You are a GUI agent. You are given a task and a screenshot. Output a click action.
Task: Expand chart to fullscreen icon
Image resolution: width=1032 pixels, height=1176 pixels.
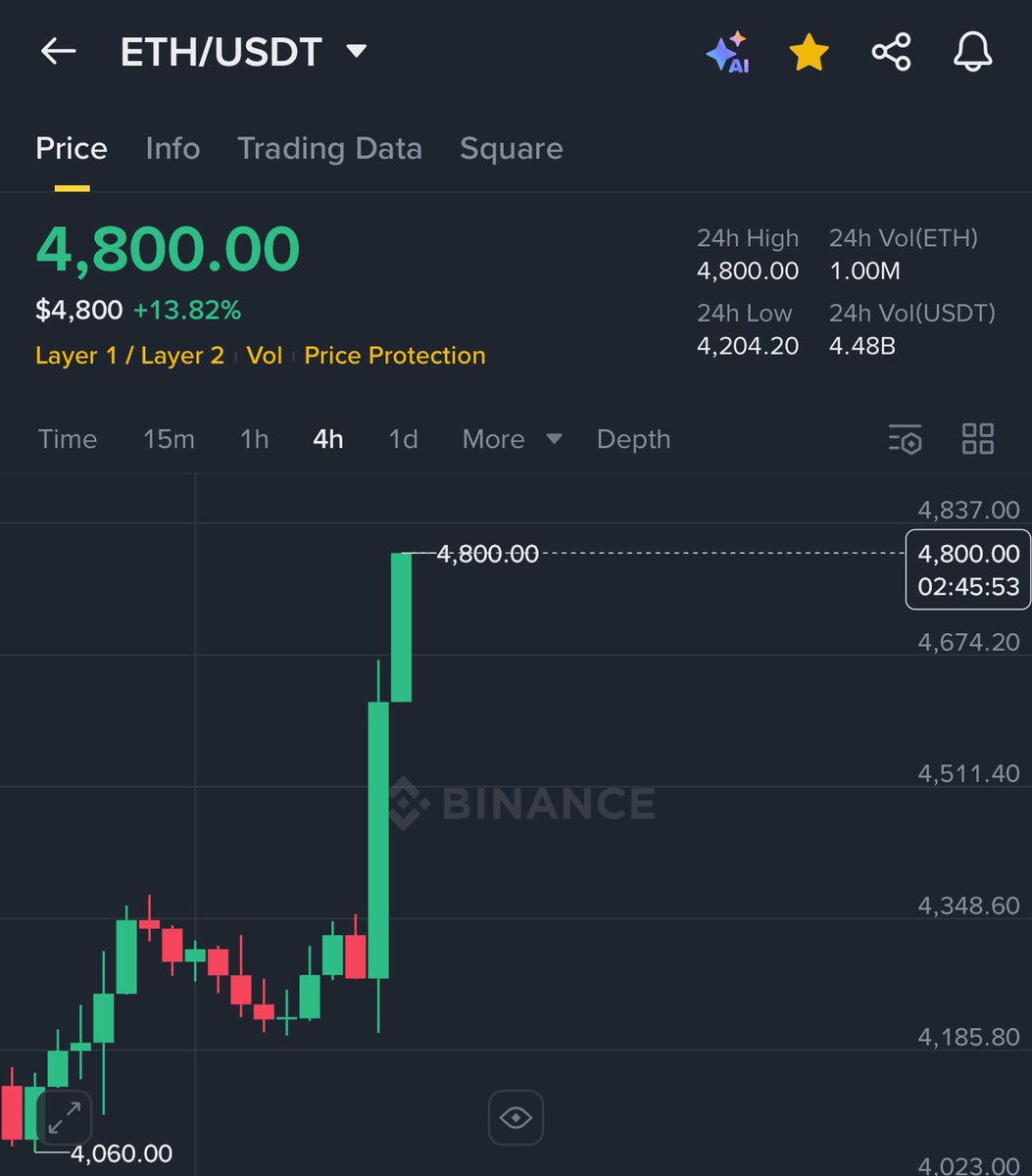[64, 1116]
